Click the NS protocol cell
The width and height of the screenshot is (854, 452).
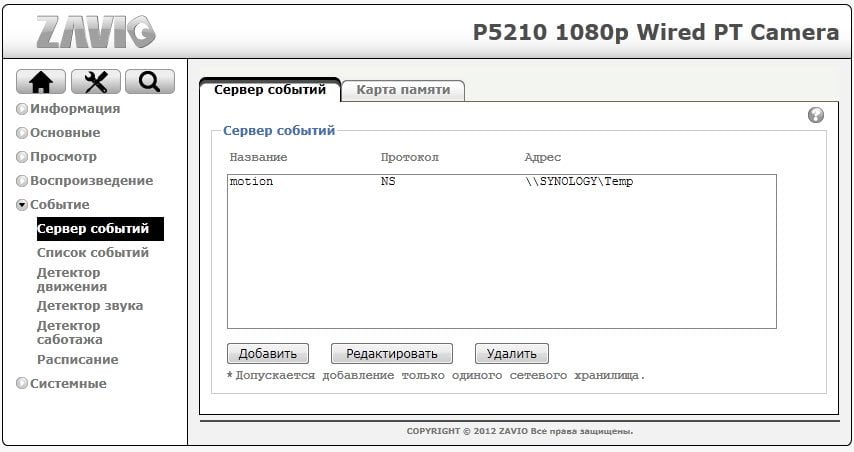click(388, 181)
